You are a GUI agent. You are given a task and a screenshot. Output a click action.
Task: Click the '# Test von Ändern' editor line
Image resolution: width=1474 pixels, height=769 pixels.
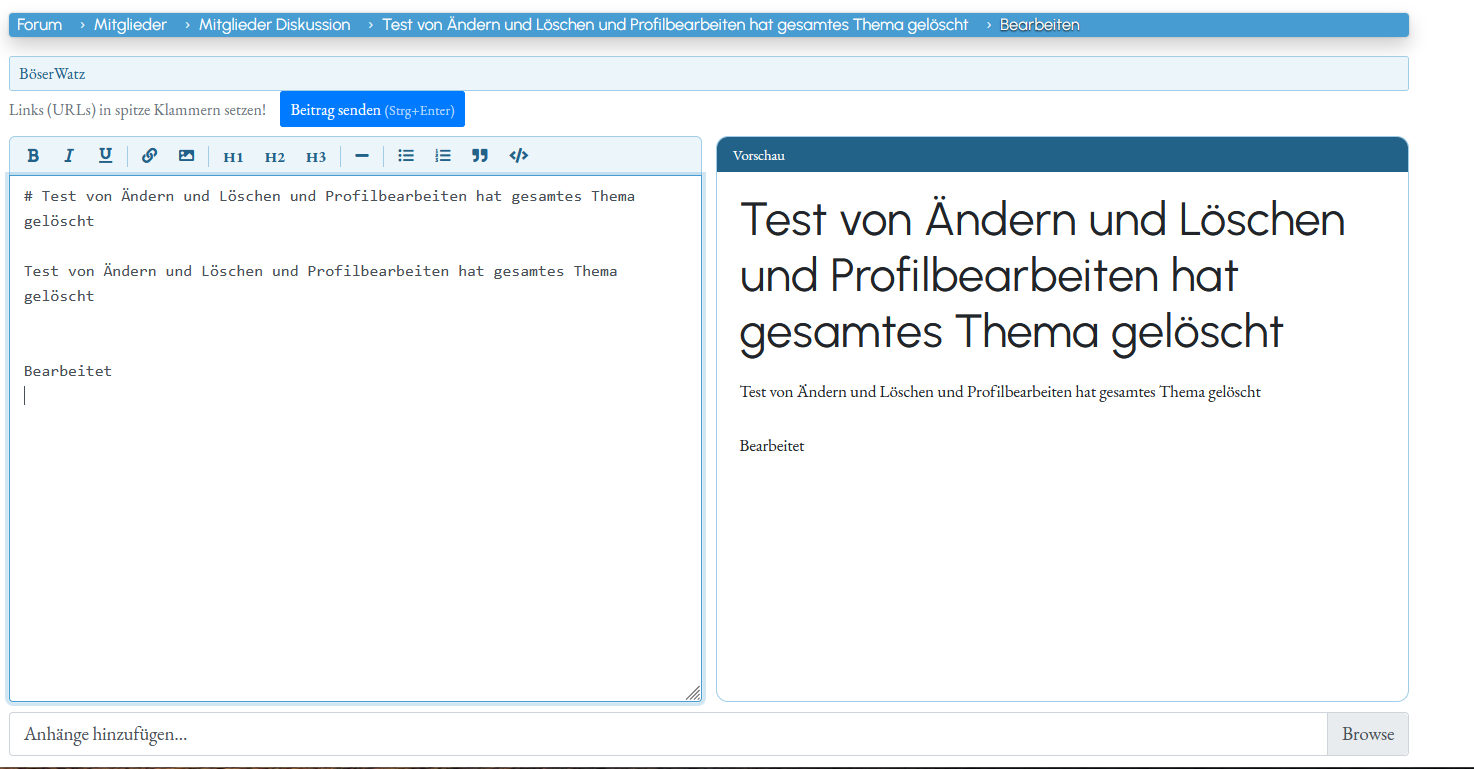point(329,208)
